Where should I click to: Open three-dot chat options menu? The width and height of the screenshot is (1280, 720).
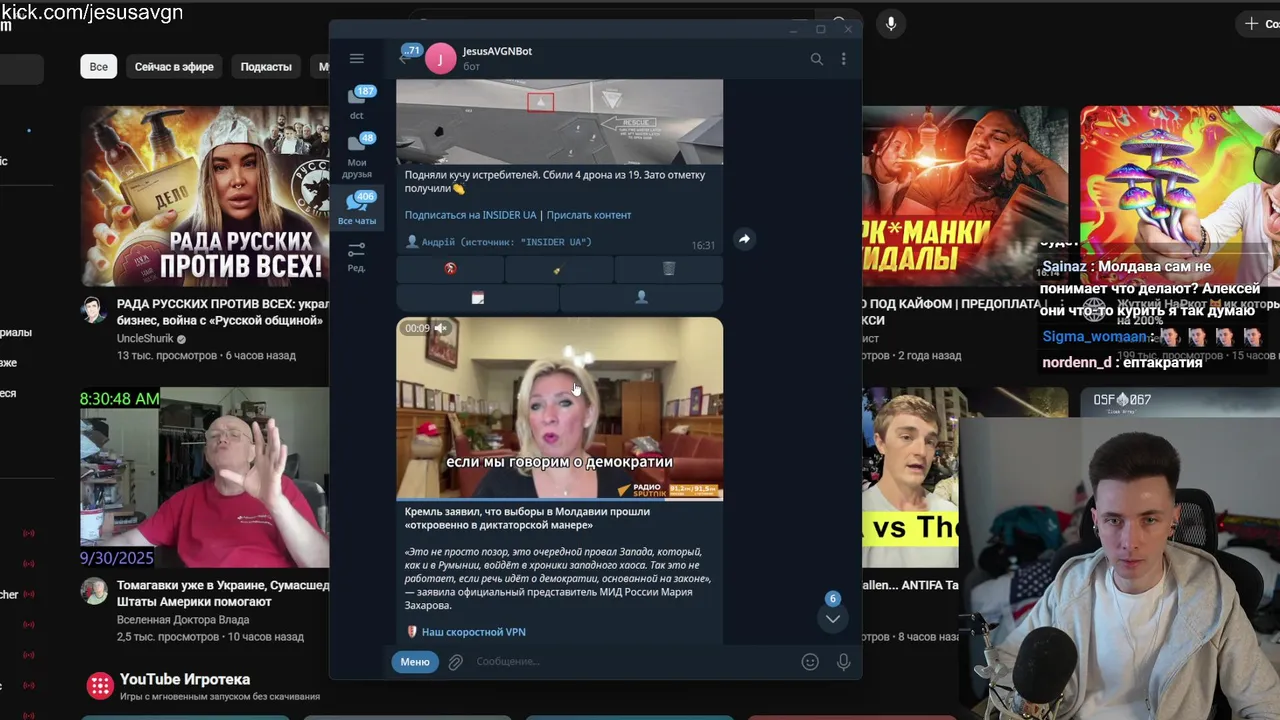[x=843, y=59]
